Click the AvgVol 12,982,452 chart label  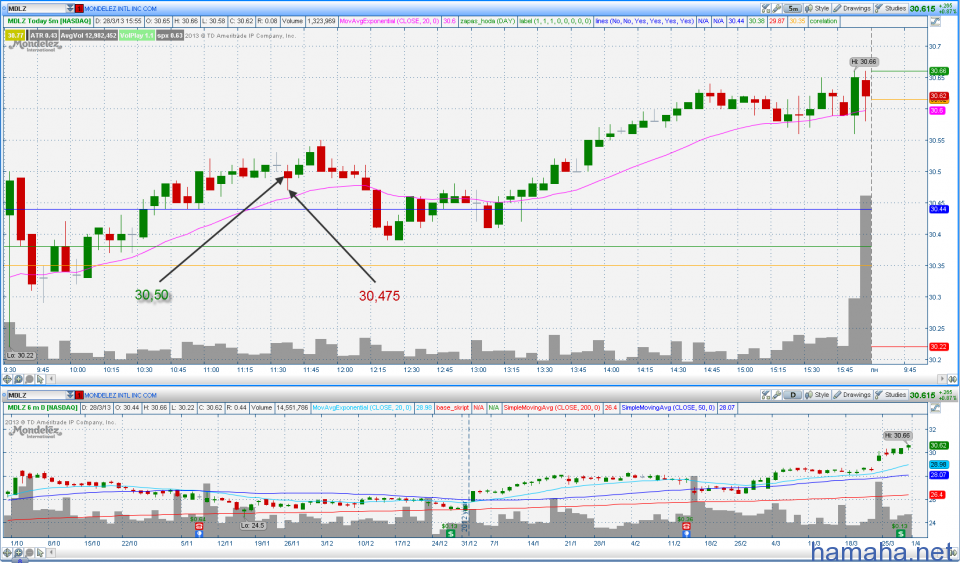pos(88,35)
